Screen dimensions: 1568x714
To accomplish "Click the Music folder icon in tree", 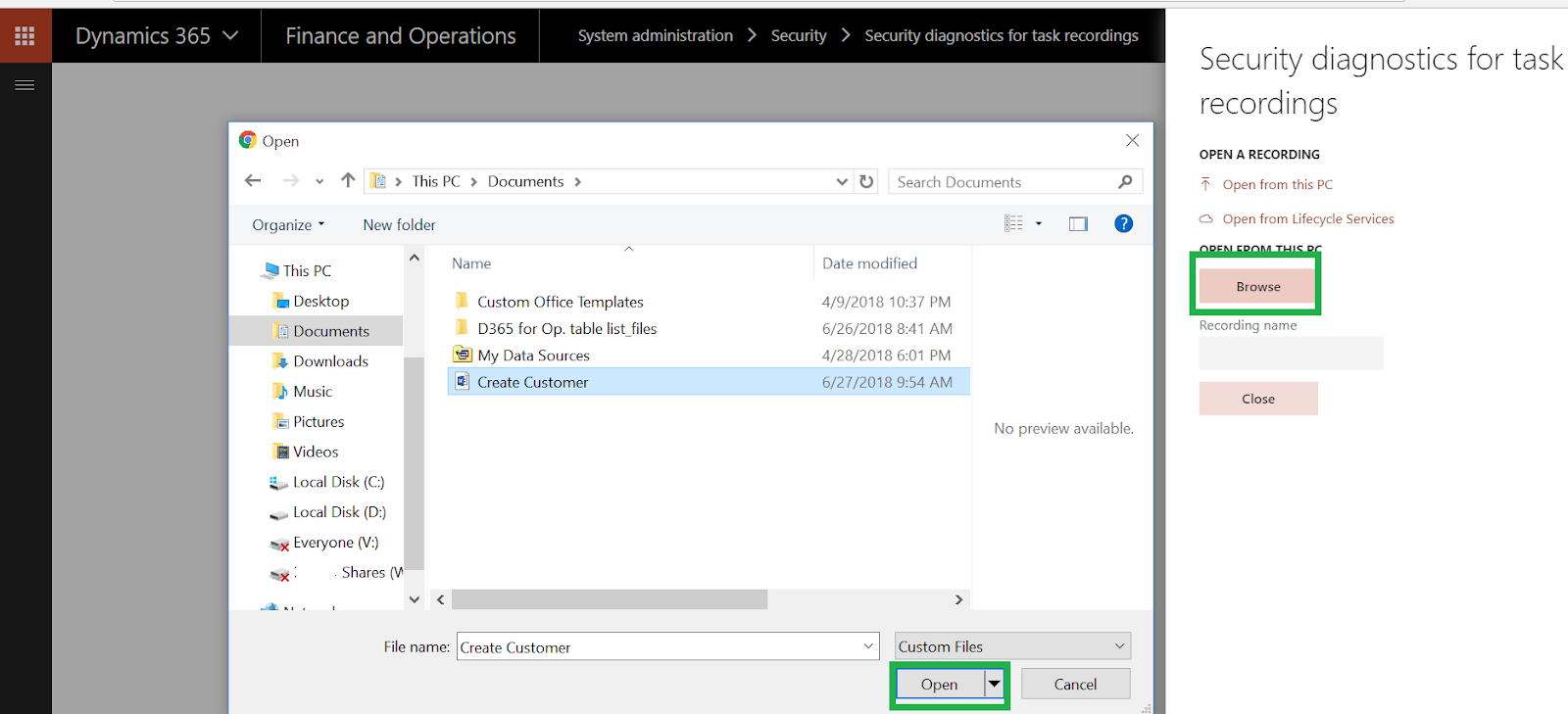I will tap(281, 391).
